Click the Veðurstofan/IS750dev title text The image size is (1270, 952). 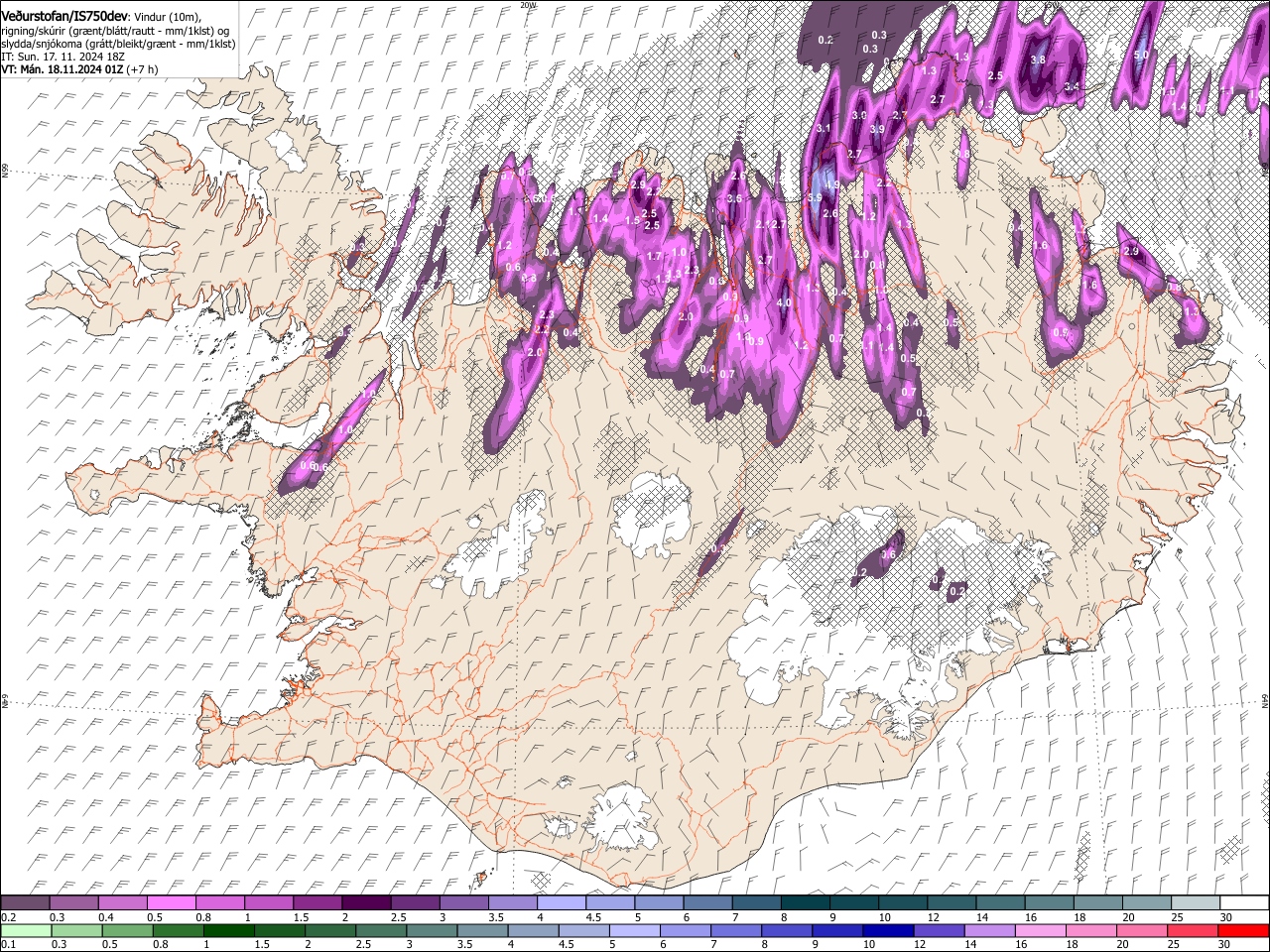pyautogui.click(x=64, y=15)
